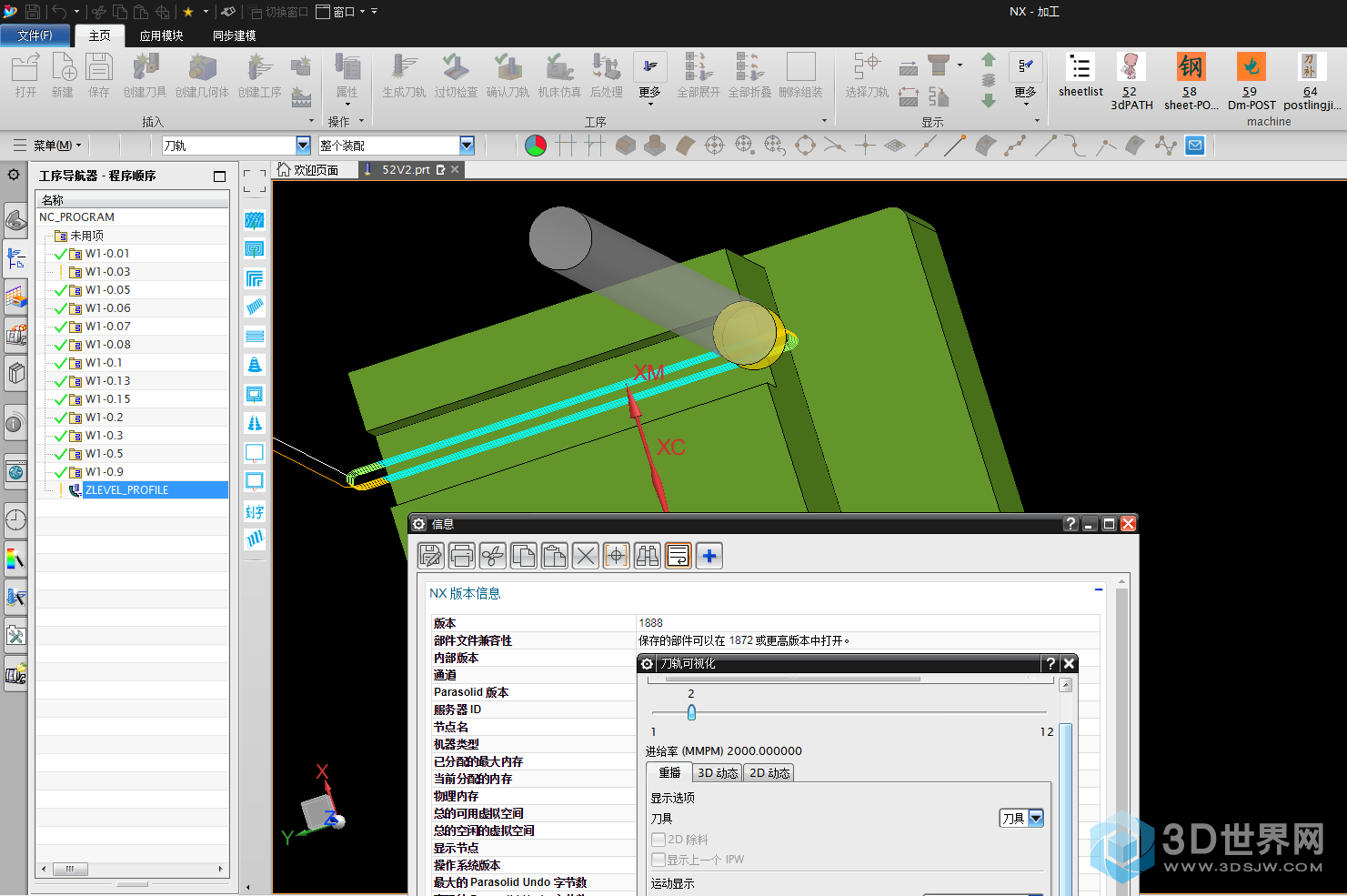Click the 打开 (Open) button

(x=25, y=75)
